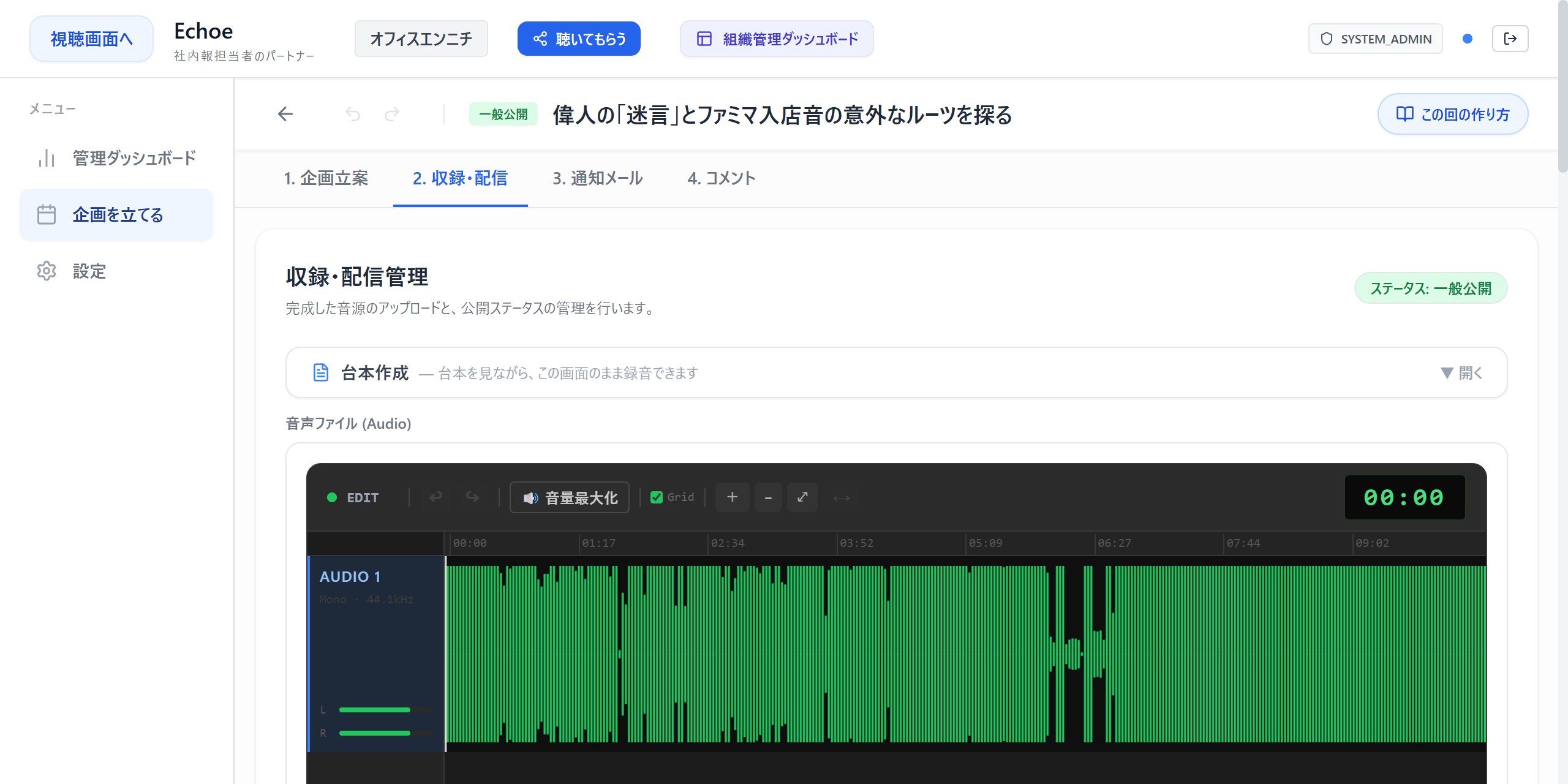Zoom in on the waveform with plus
The height and width of the screenshot is (784, 1568).
tap(732, 497)
